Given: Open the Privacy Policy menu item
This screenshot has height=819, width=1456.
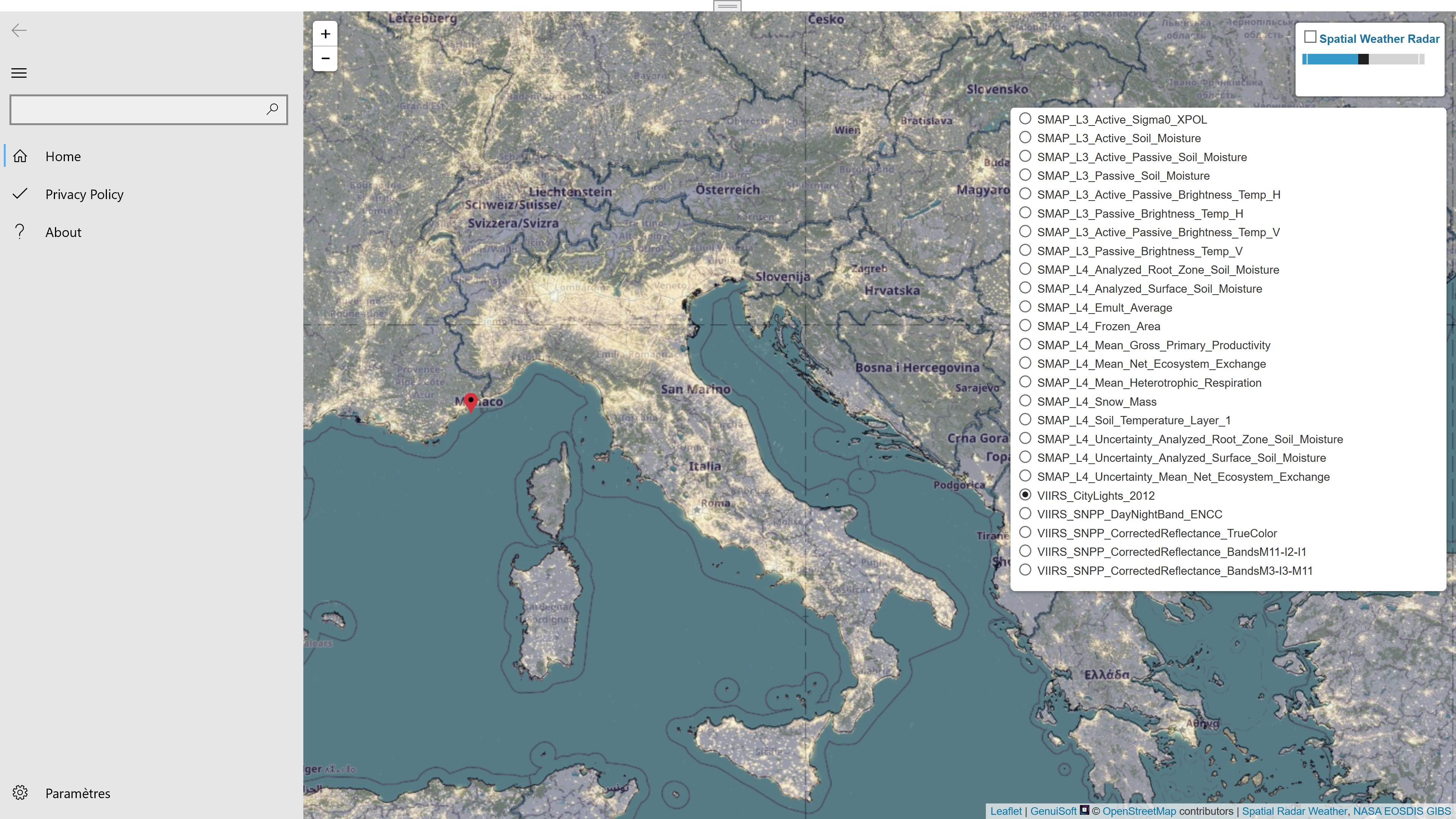Looking at the screenshot, I should click(84, 195).
